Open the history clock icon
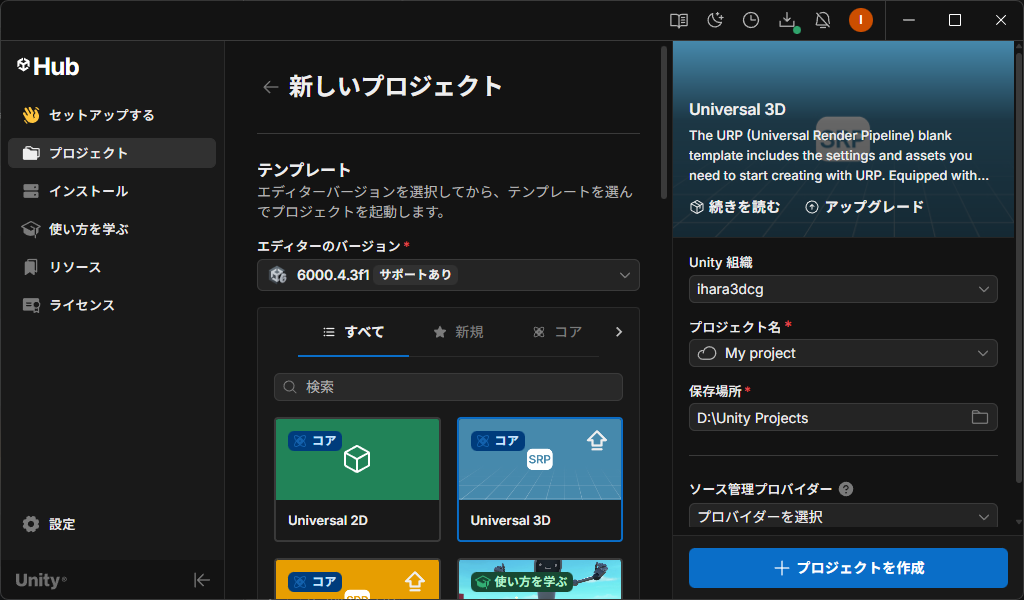 [x=751, y=20]
